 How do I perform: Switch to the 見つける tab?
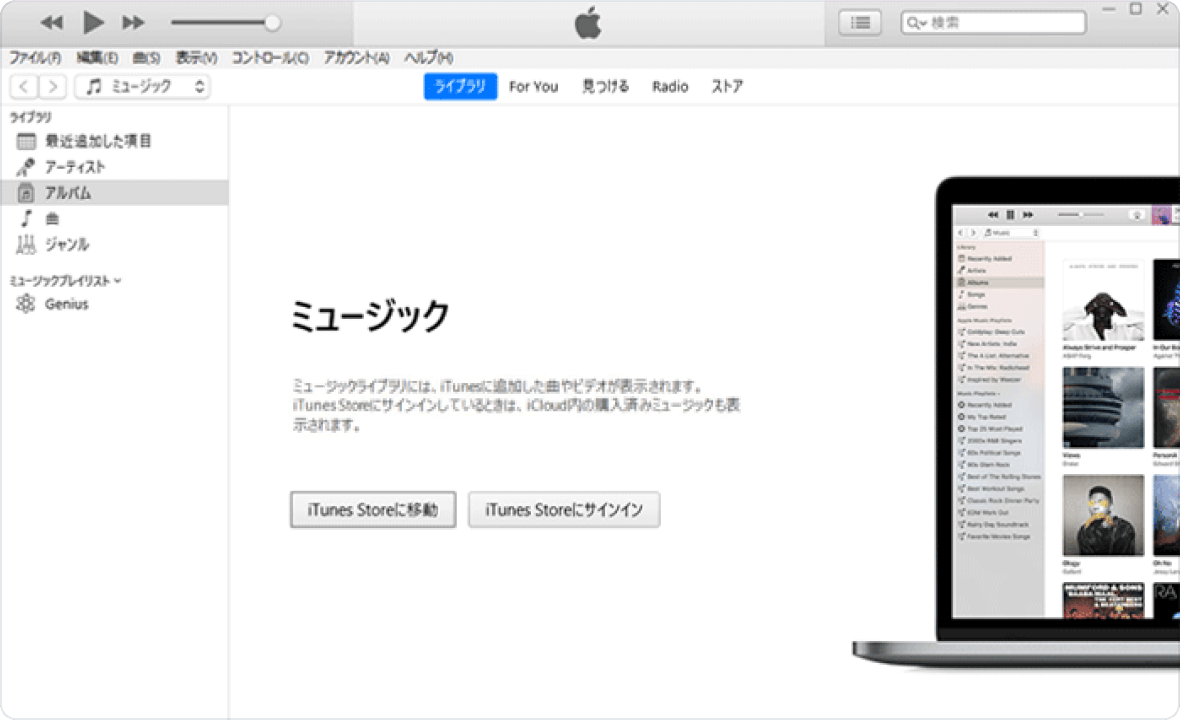(605, 87)
